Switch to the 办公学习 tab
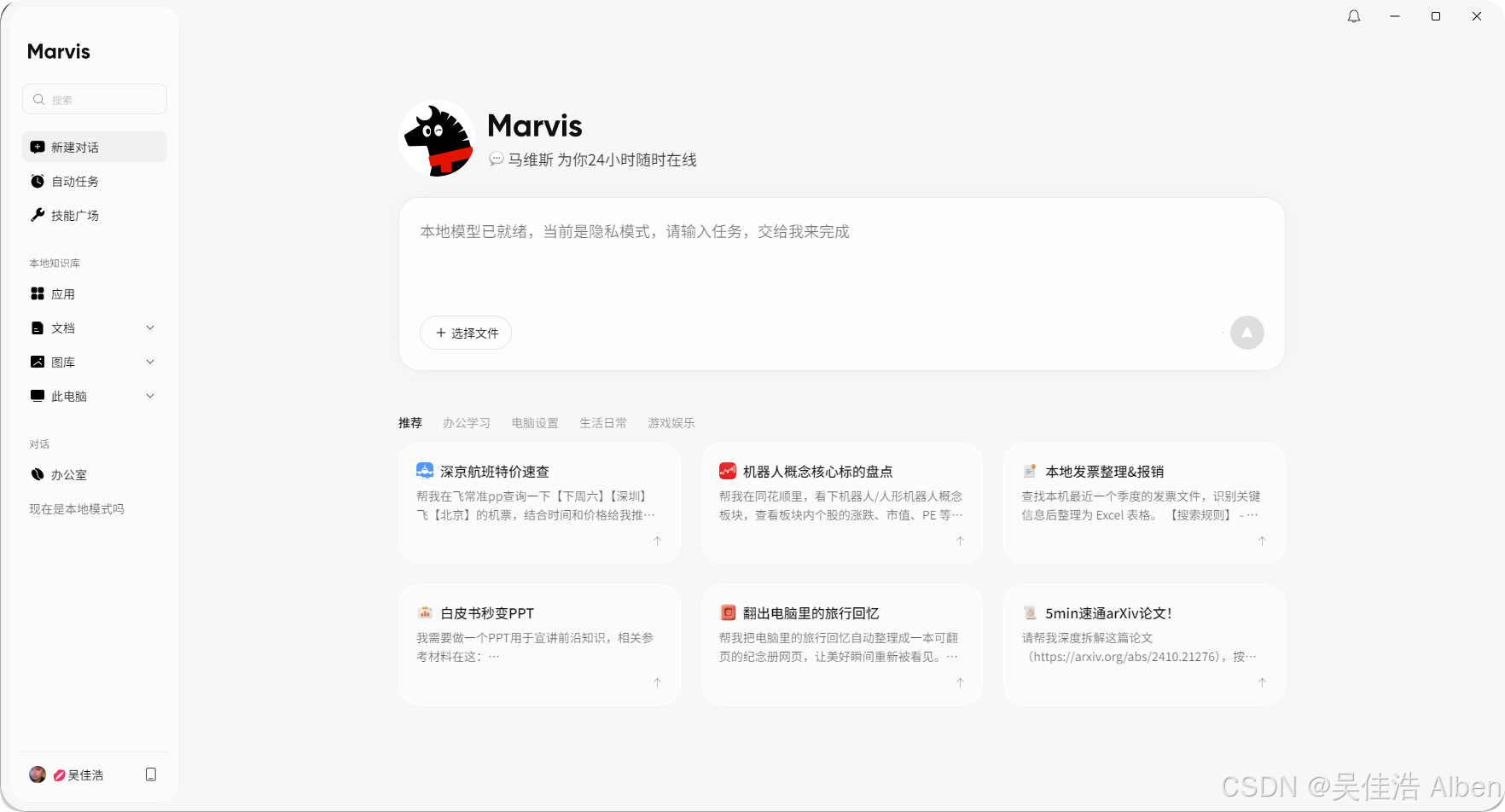 [467, 423]
